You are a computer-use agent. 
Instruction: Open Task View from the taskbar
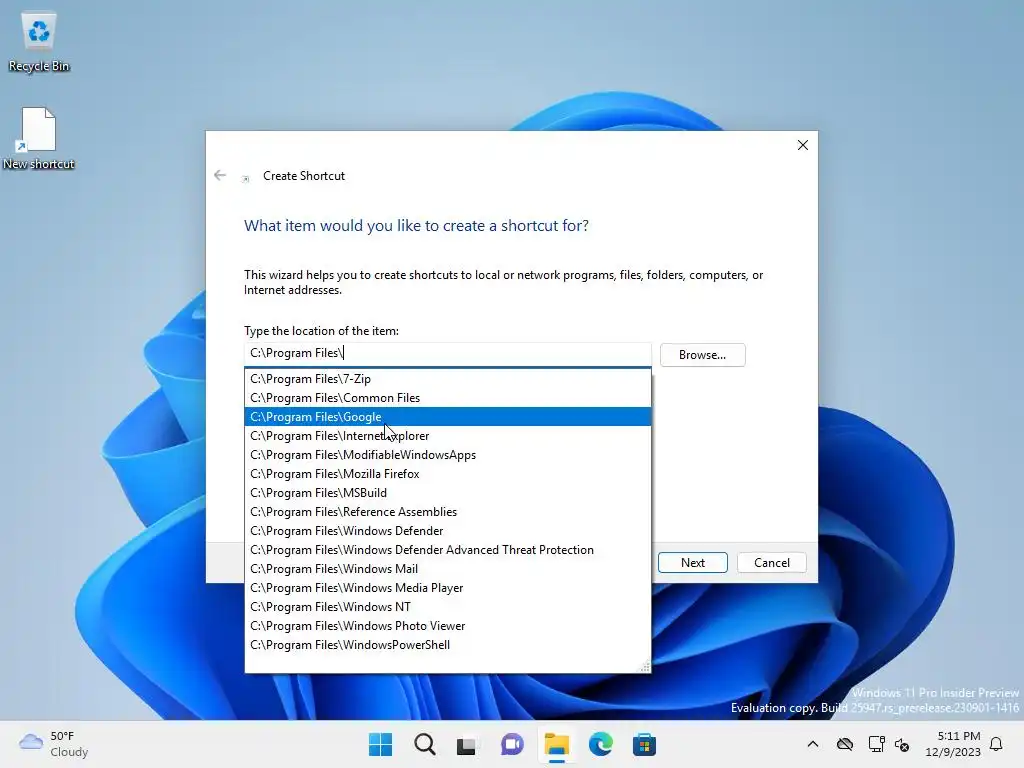(x=466, y=744)
